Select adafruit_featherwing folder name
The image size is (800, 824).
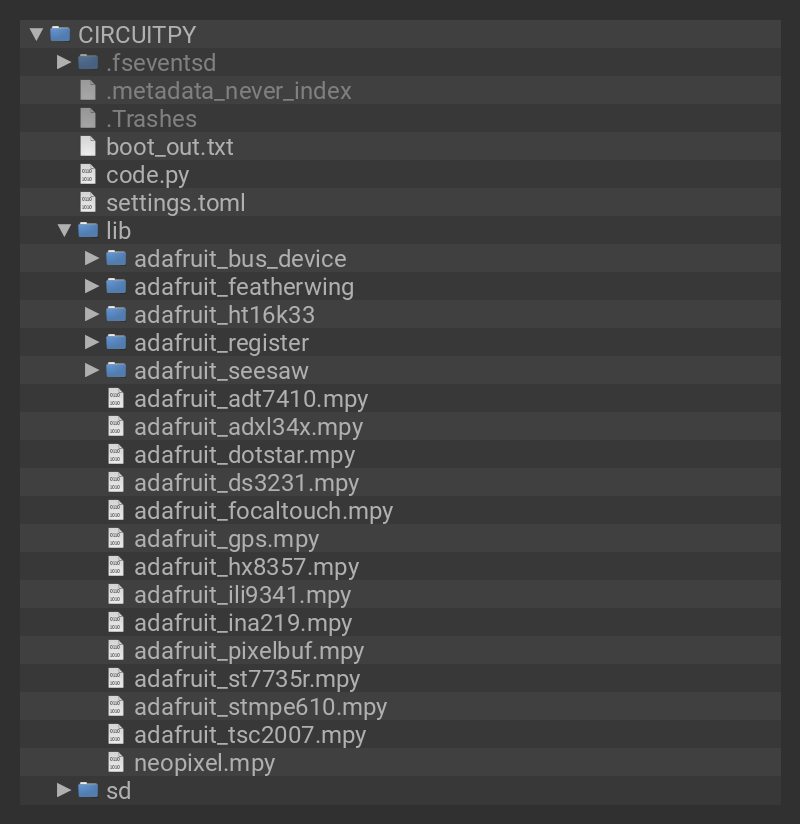tap(244, 287)
